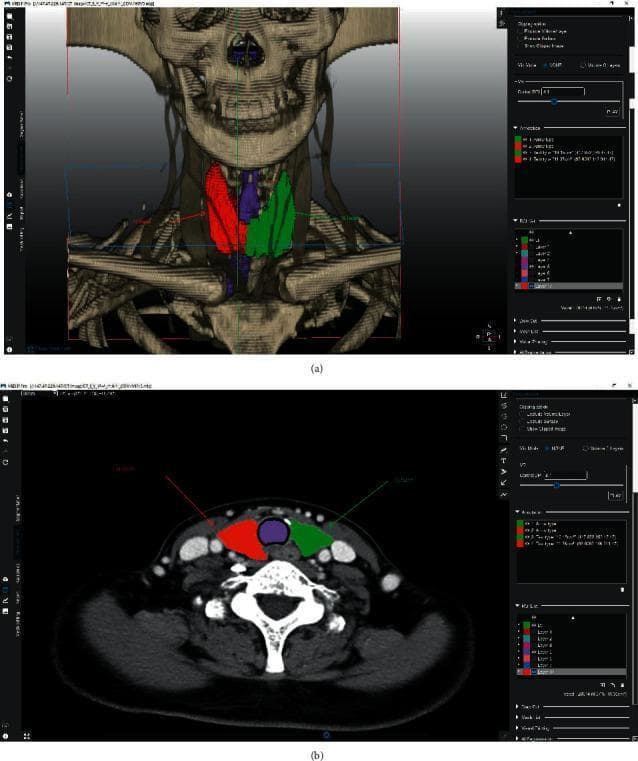Collapse the ROI List section in the bottom window

[517, 606]
